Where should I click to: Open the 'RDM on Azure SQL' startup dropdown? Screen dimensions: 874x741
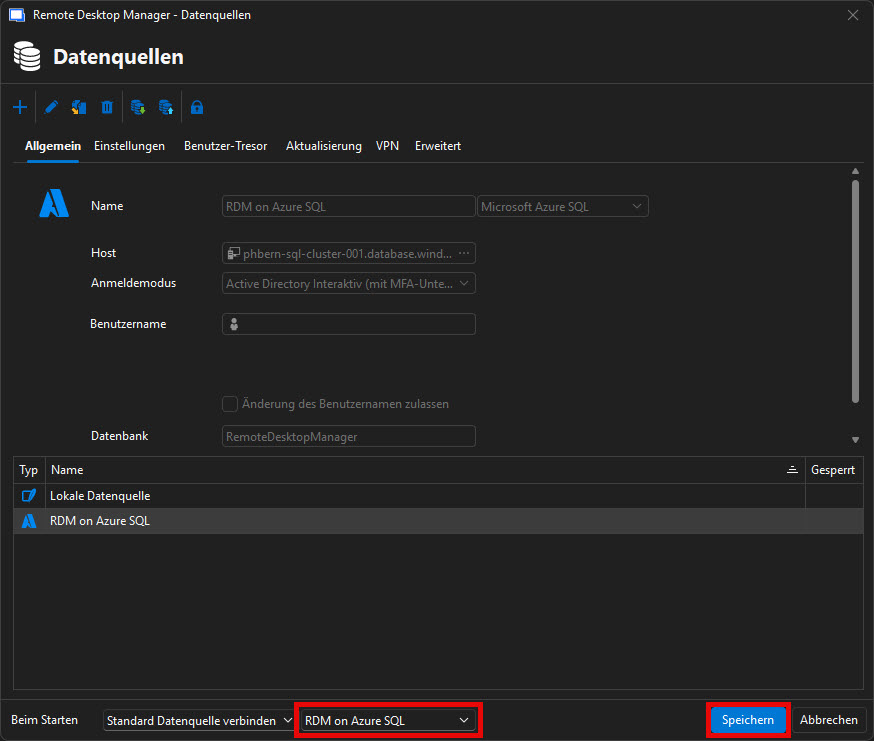pyautogui.click(x=388, y=720)
